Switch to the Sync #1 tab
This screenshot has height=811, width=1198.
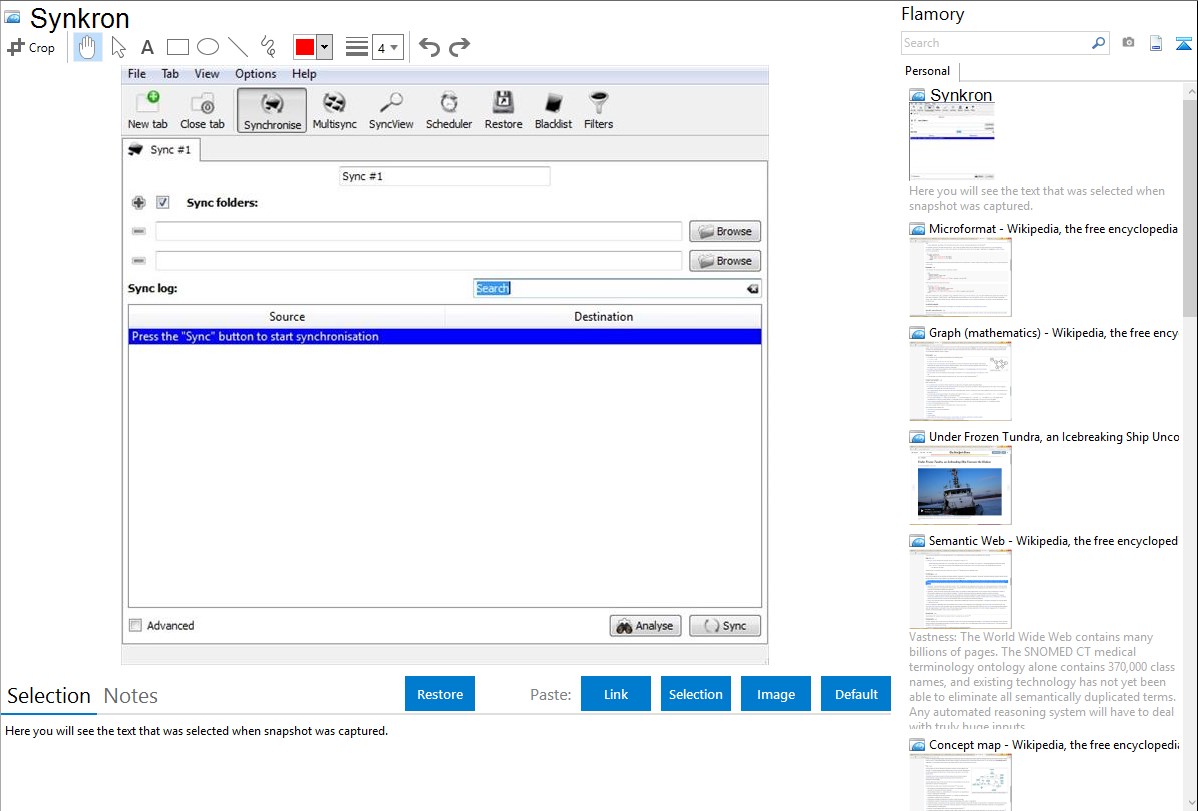[x=161, y=150]
